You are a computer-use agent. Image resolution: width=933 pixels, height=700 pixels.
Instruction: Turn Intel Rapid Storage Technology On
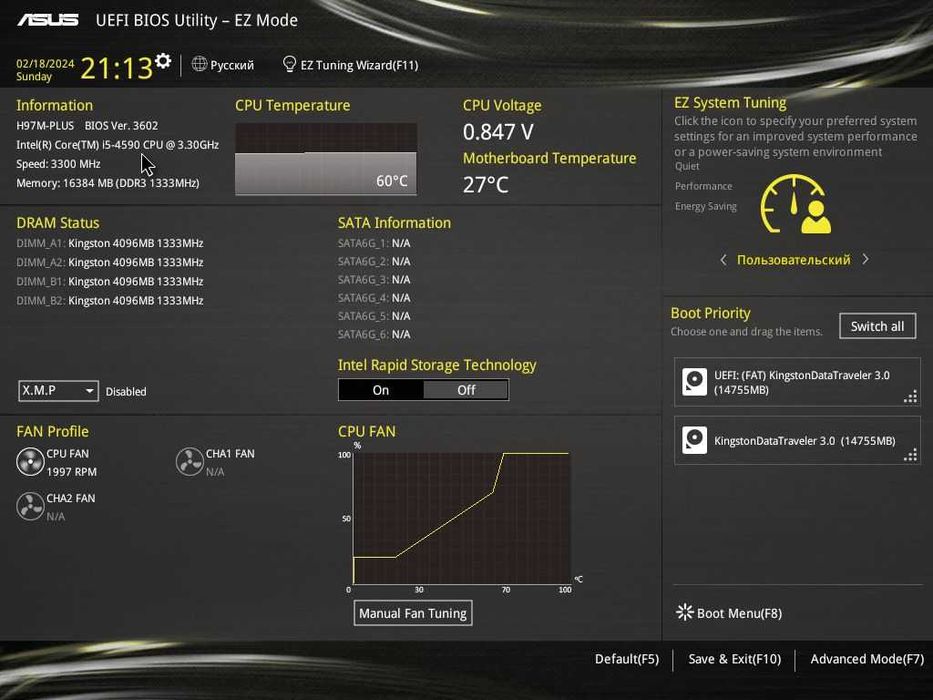381,390
